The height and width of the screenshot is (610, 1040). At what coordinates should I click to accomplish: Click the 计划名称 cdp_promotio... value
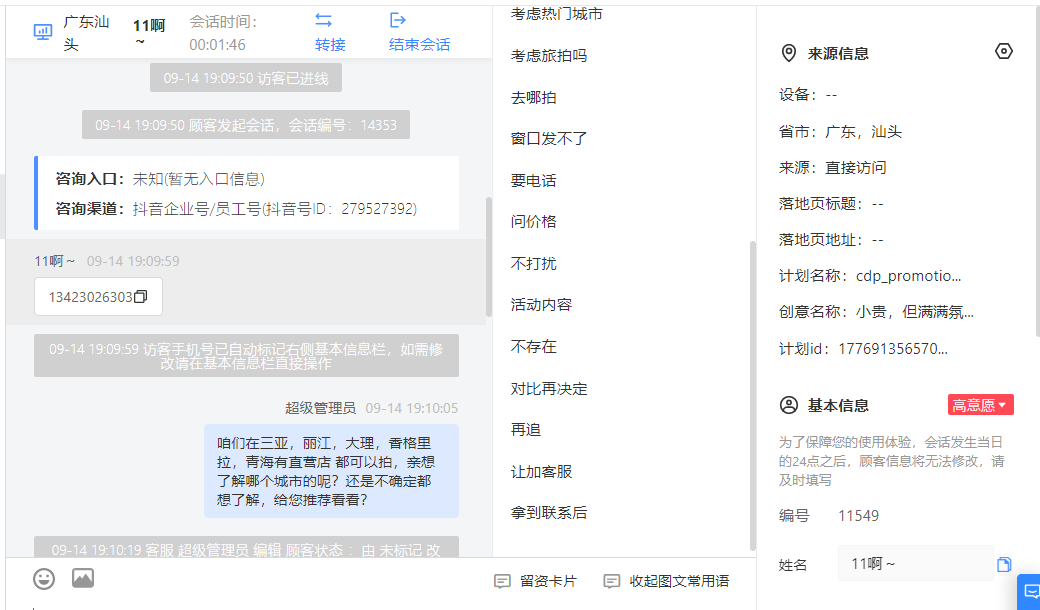pyautogui.click(x=908, y=276)
